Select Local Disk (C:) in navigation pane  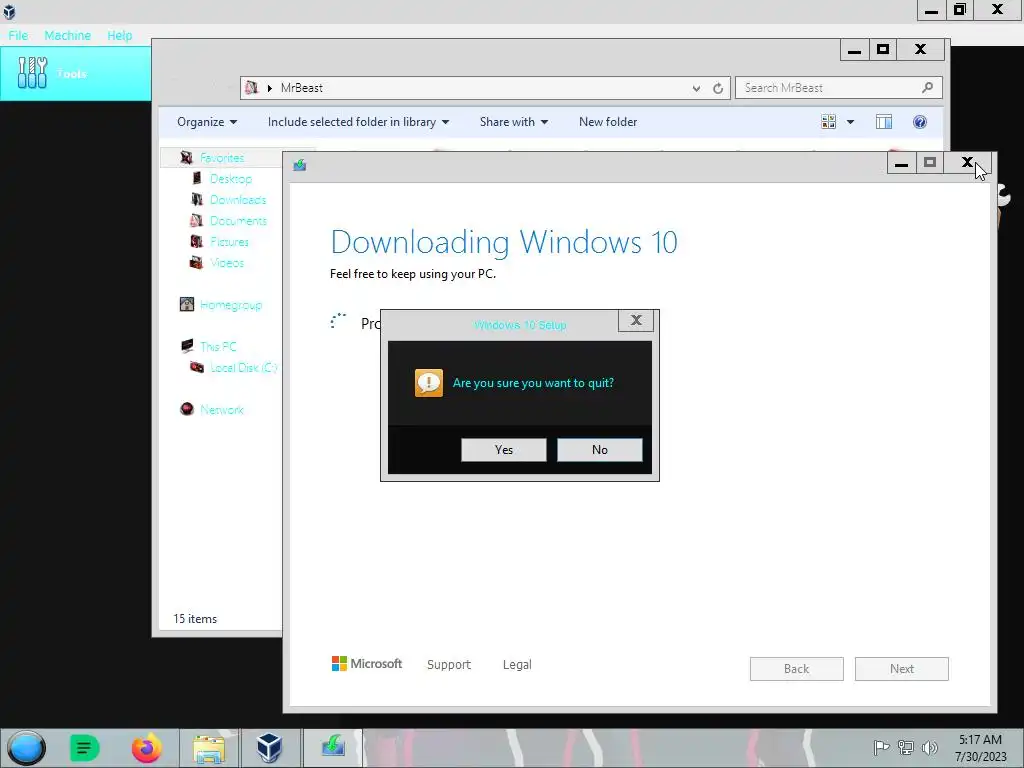(244, 367)
